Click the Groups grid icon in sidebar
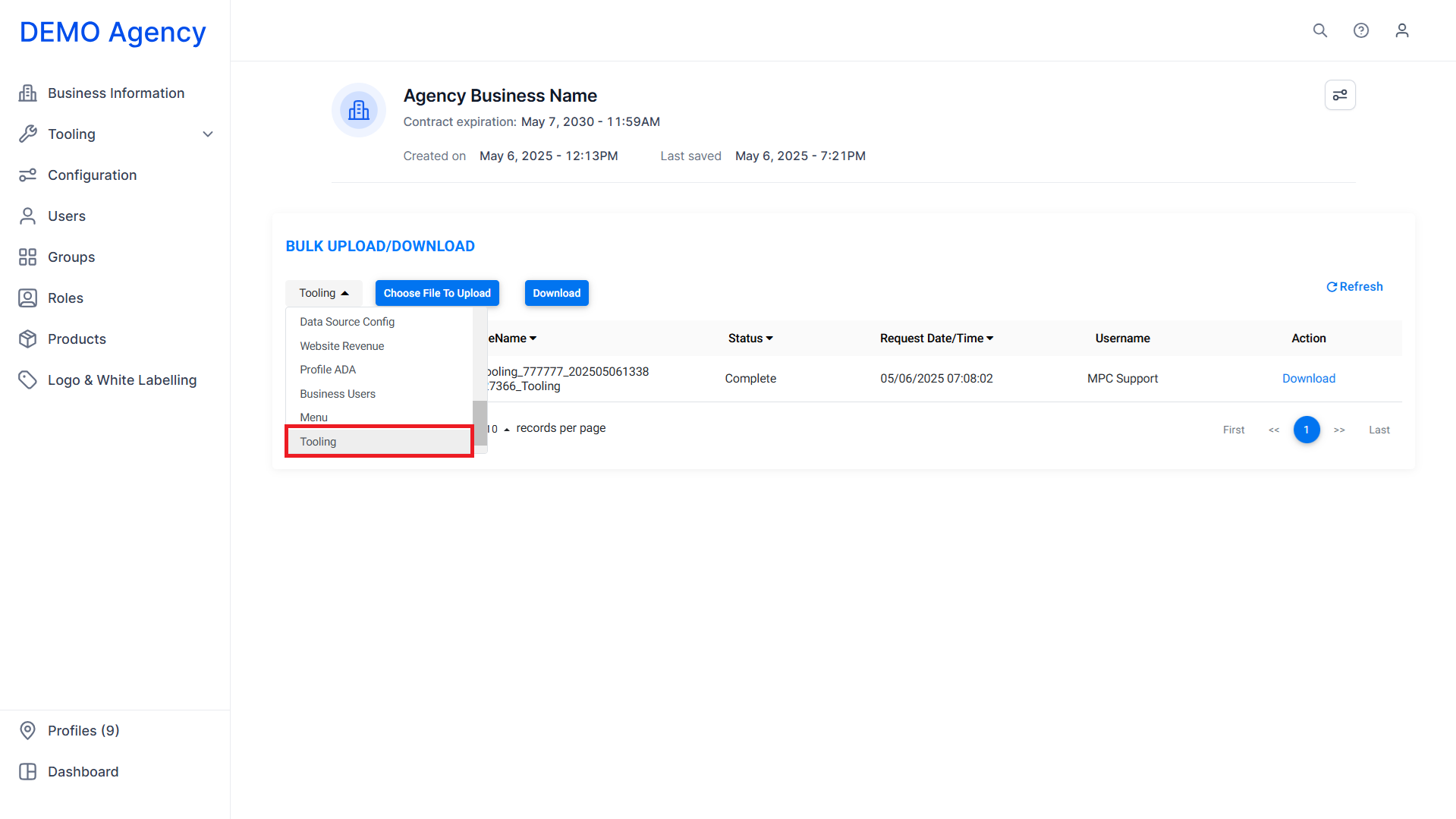The width and height of the screenshot is (1456, 819). click(x=28, y=257)
